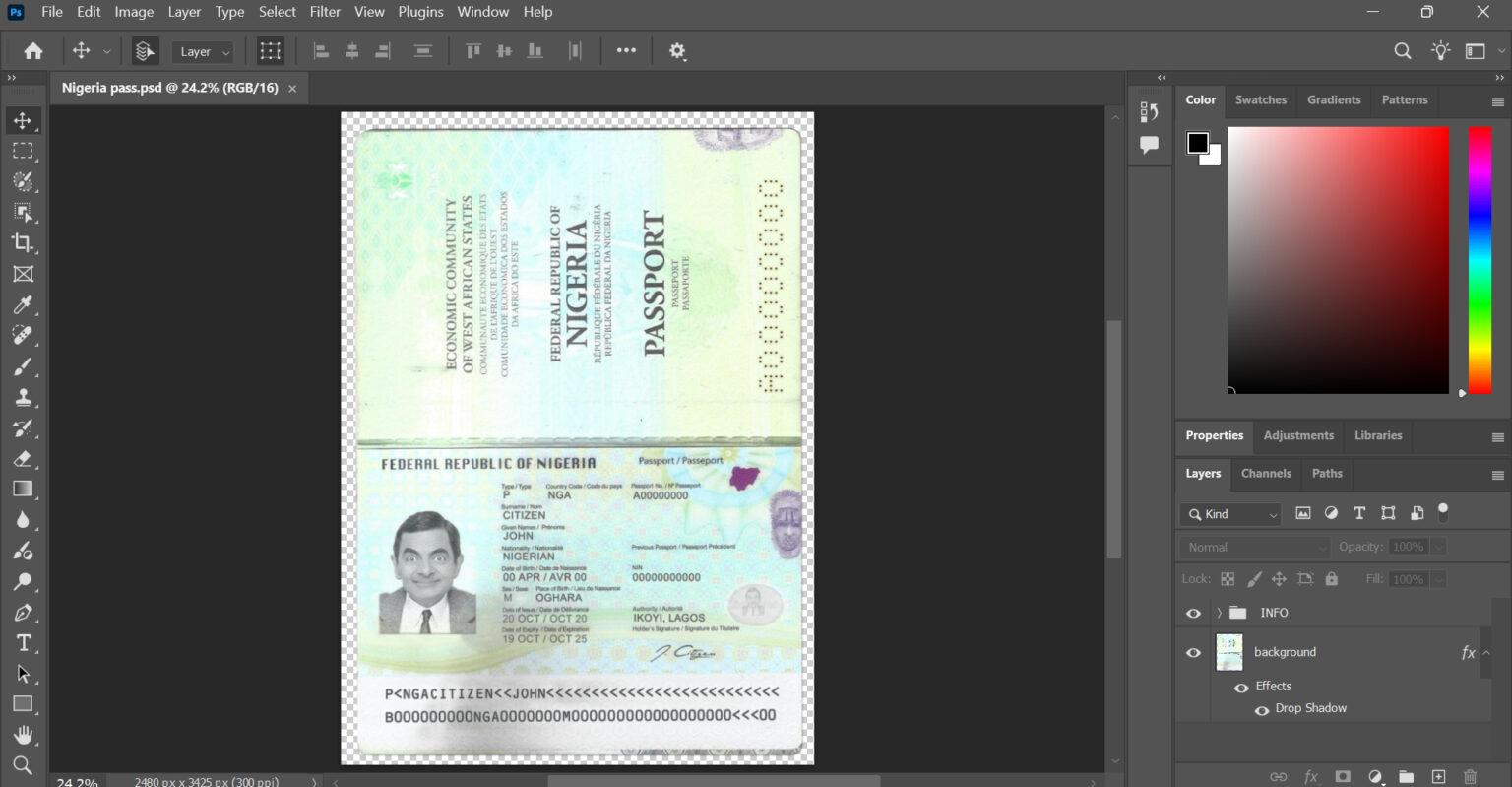Pick the Hand tool
Viewport: 1512px width, 787px height.
(23, 735)
